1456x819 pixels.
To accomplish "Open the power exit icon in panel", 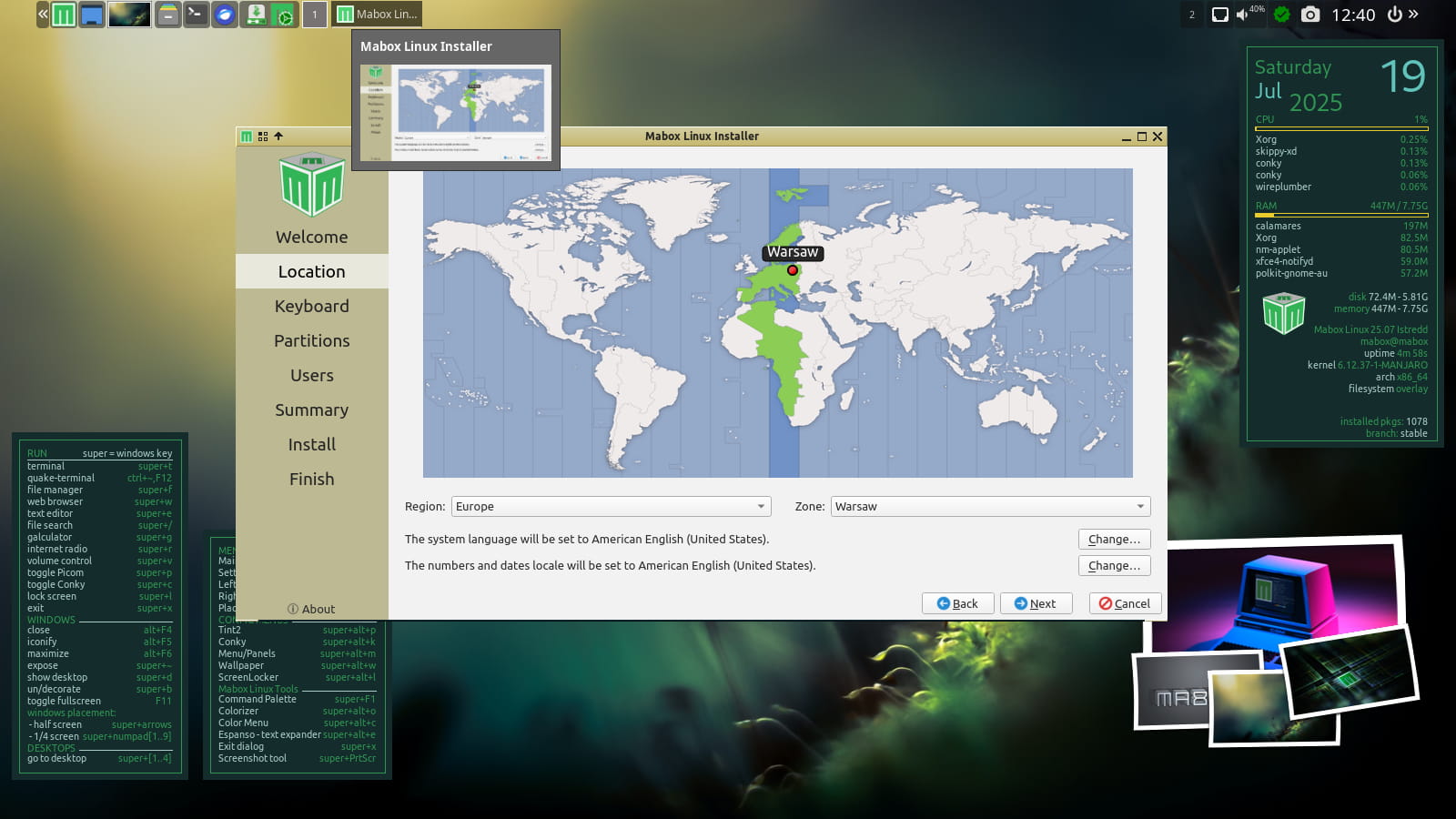I will pyautogui.click(x=1395, y=15).
